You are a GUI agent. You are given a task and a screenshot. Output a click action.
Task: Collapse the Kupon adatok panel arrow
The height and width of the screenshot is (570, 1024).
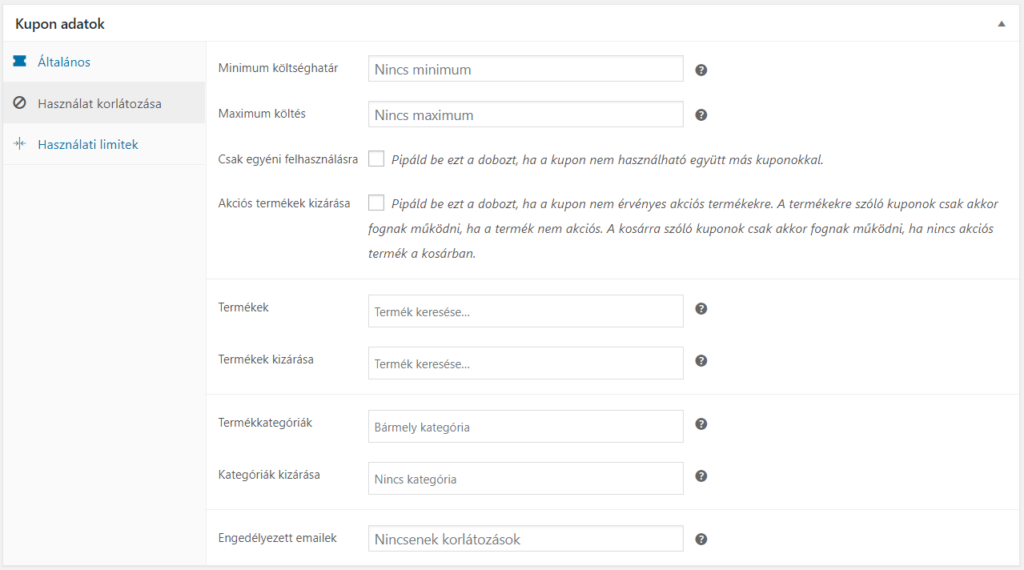1001,24
